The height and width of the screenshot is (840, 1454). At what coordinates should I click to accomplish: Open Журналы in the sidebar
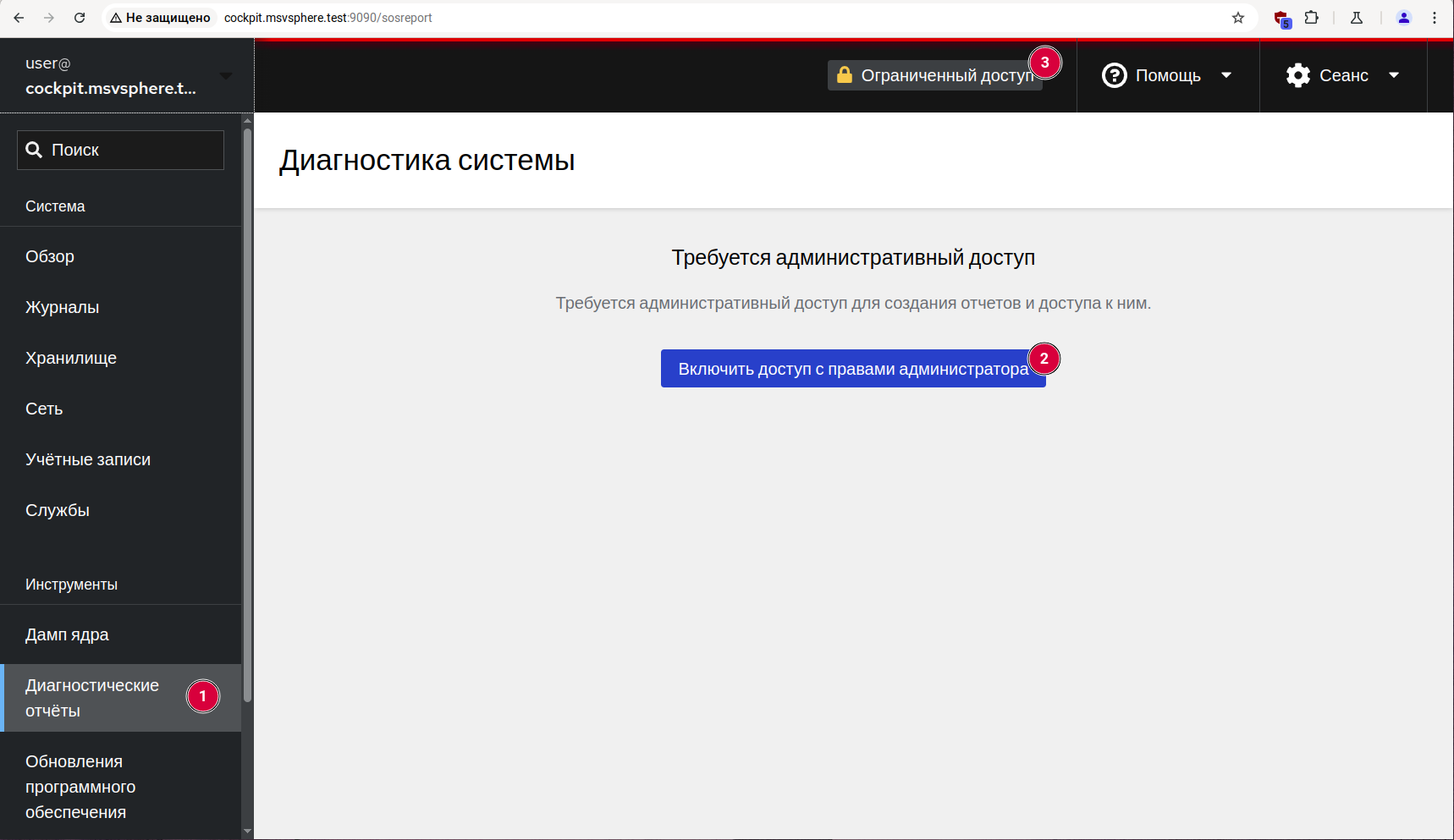pyautogui.click(x=62, y=307)
